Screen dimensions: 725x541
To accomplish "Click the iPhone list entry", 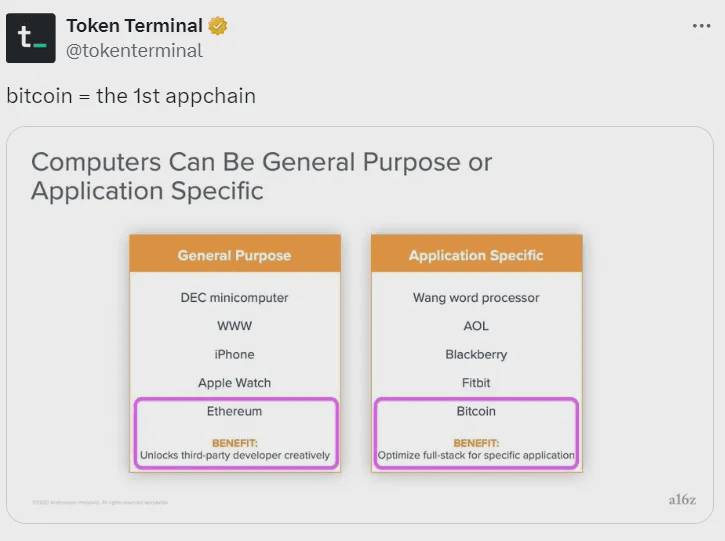I will (x=234, y=354).
